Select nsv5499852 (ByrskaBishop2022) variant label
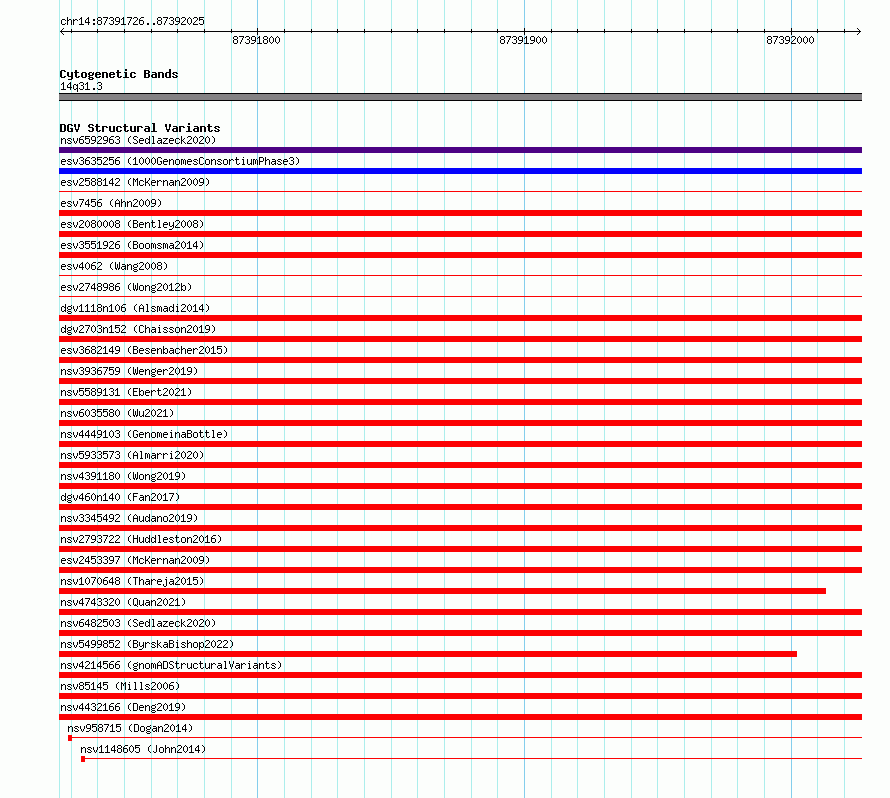The image size is (890, 798). (147, 644)
